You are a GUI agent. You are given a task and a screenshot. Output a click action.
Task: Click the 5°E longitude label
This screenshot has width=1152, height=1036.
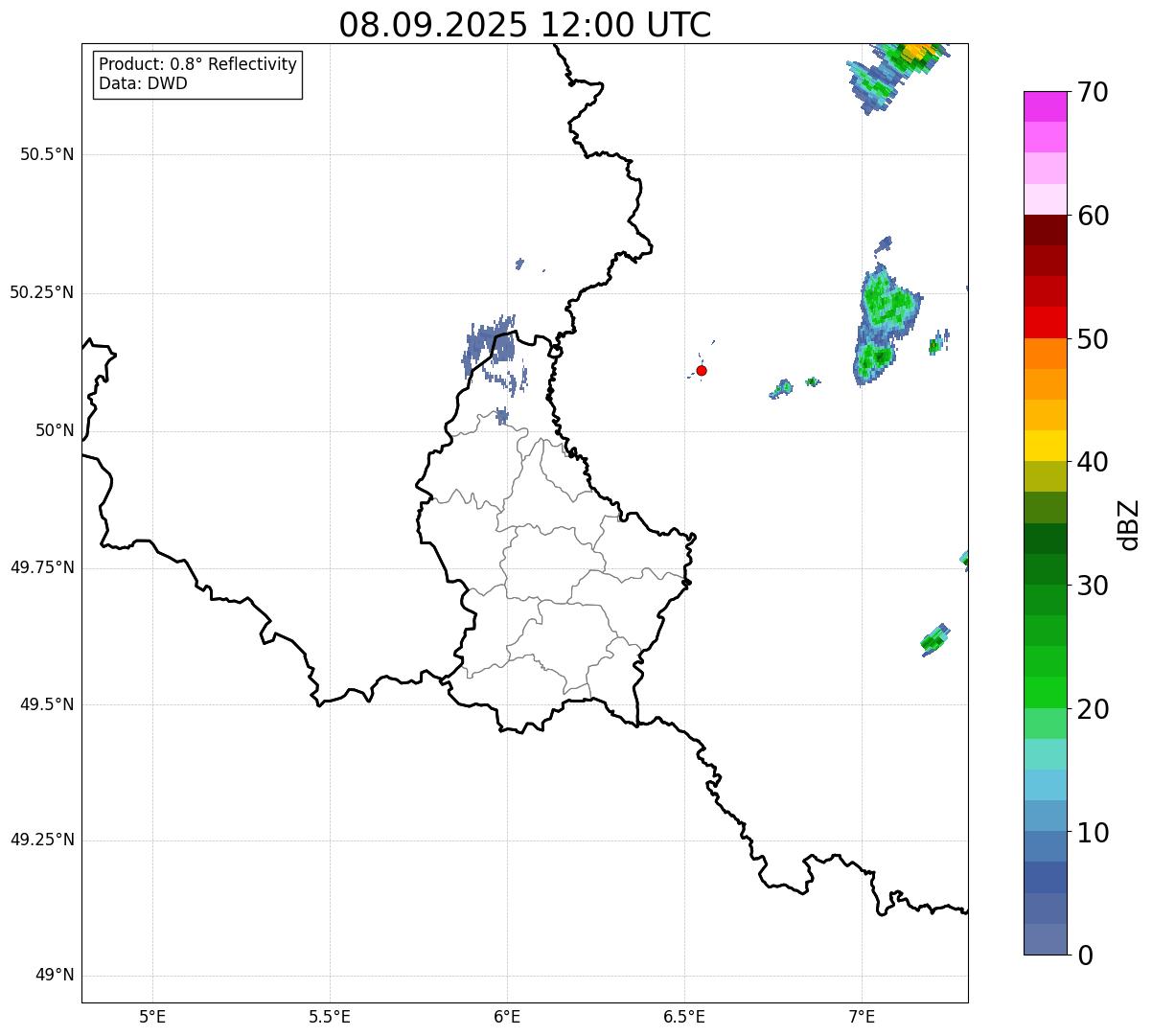152,1017
